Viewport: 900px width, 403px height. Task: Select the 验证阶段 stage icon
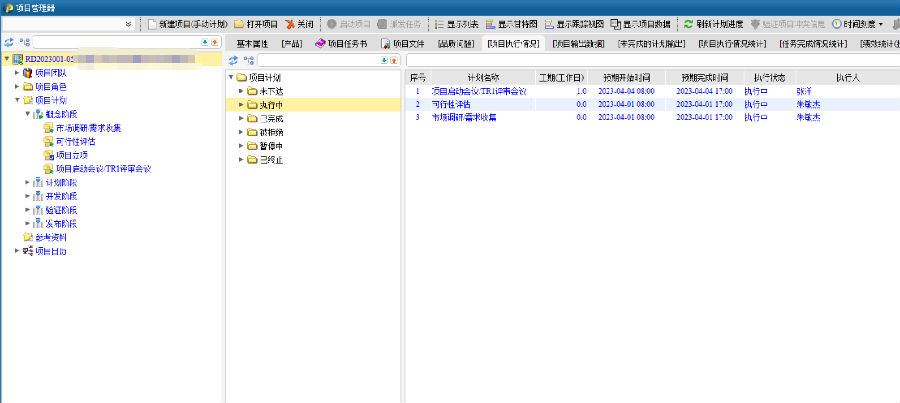pyautogui.click(x=38, y=210)
